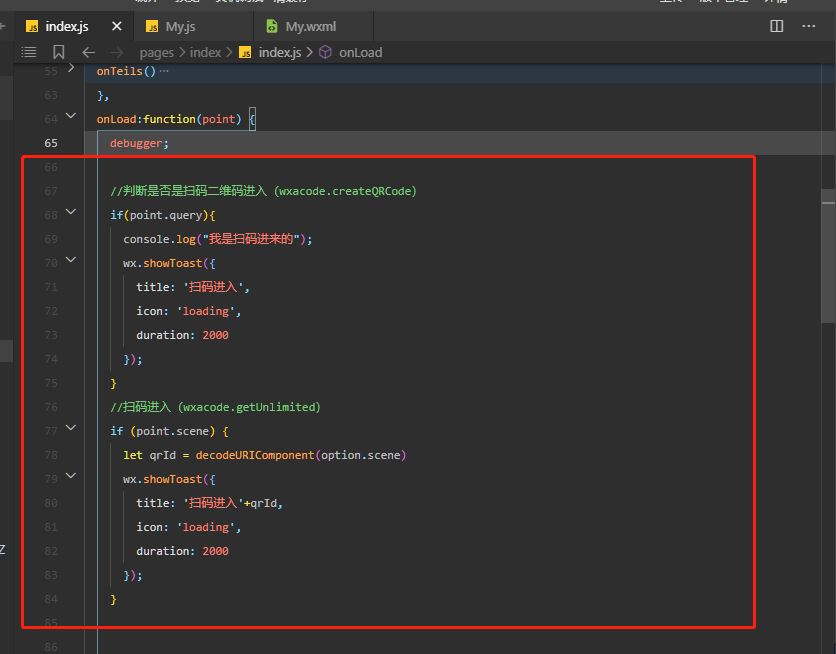Viewport: 836px width, 654px height.
Task: Click the getUnlimited comment on line 76
Action: click(x=215, y=407)
